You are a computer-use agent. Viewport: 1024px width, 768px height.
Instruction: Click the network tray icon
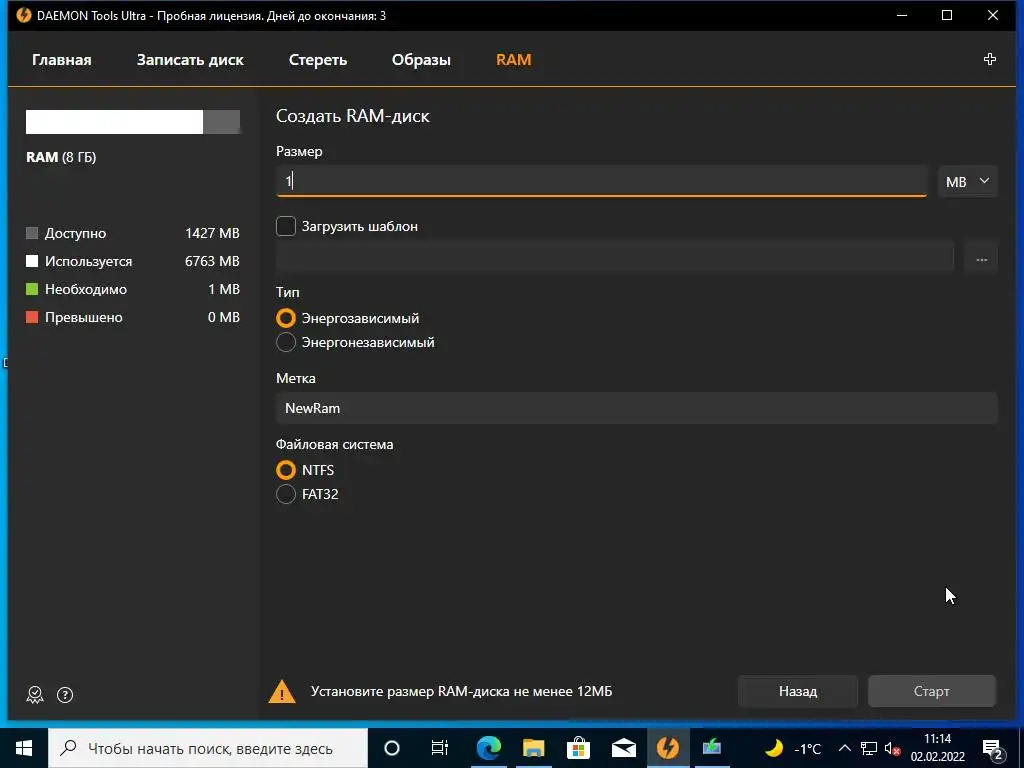869,748
